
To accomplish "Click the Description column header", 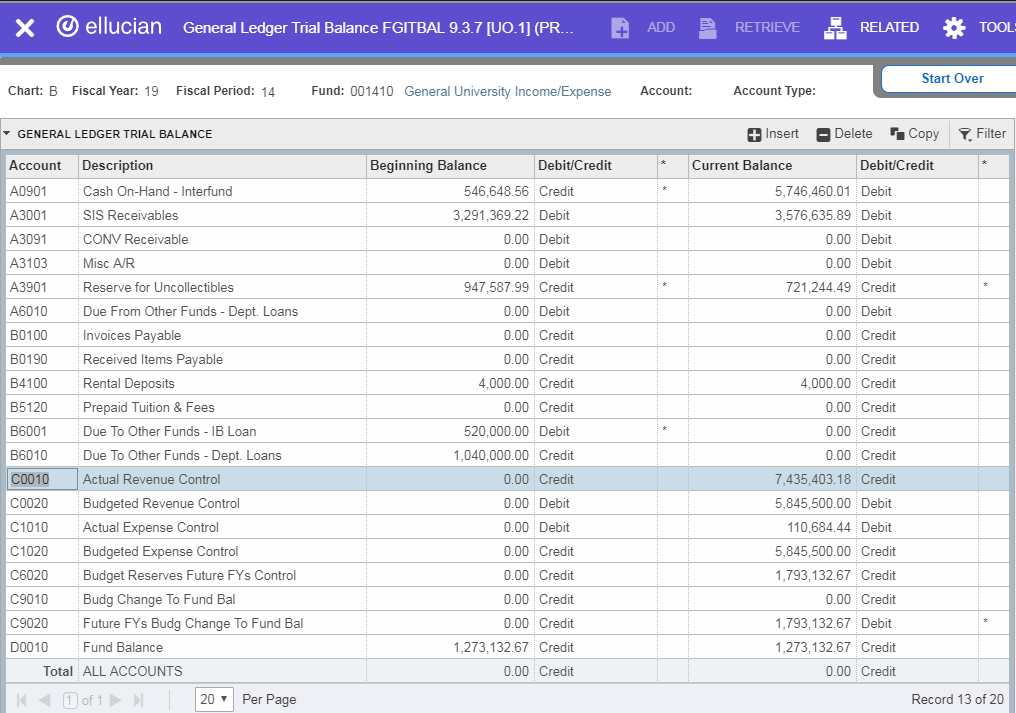I will tap(222, 165).
